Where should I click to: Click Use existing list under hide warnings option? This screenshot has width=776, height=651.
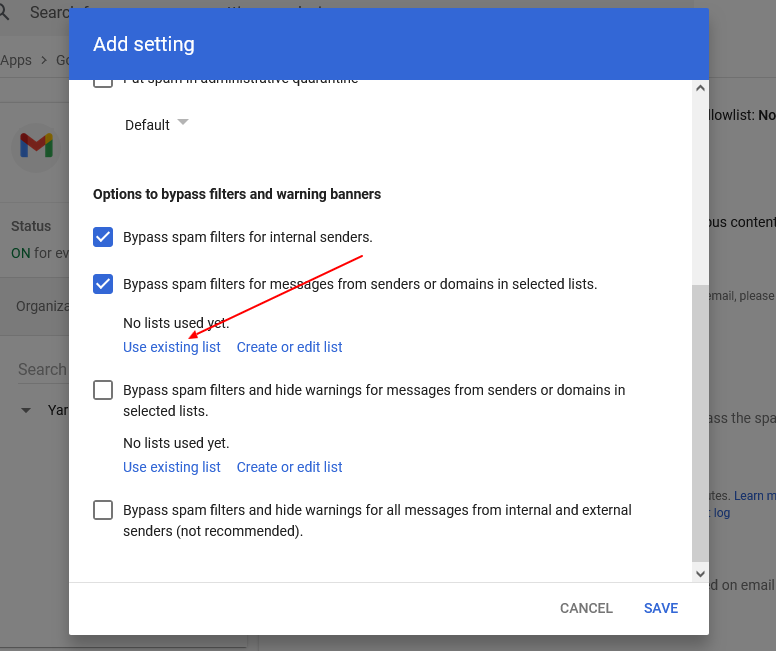coord(172,467)
